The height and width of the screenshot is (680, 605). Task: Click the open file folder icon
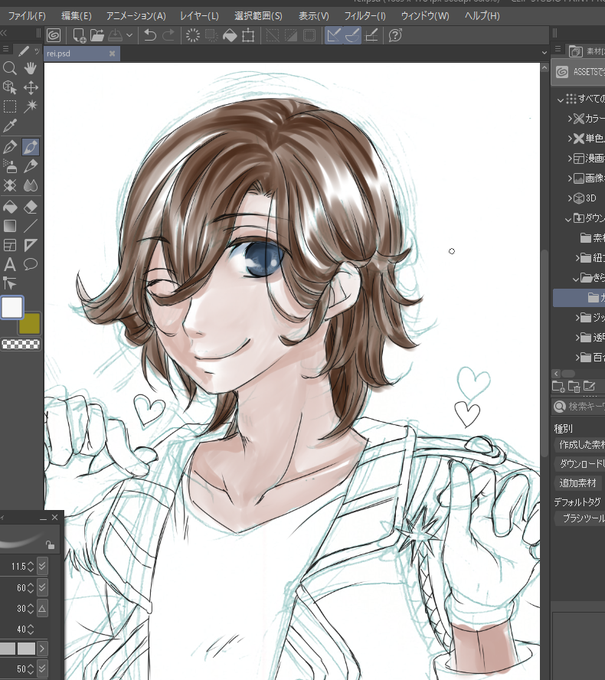[97, 35]
